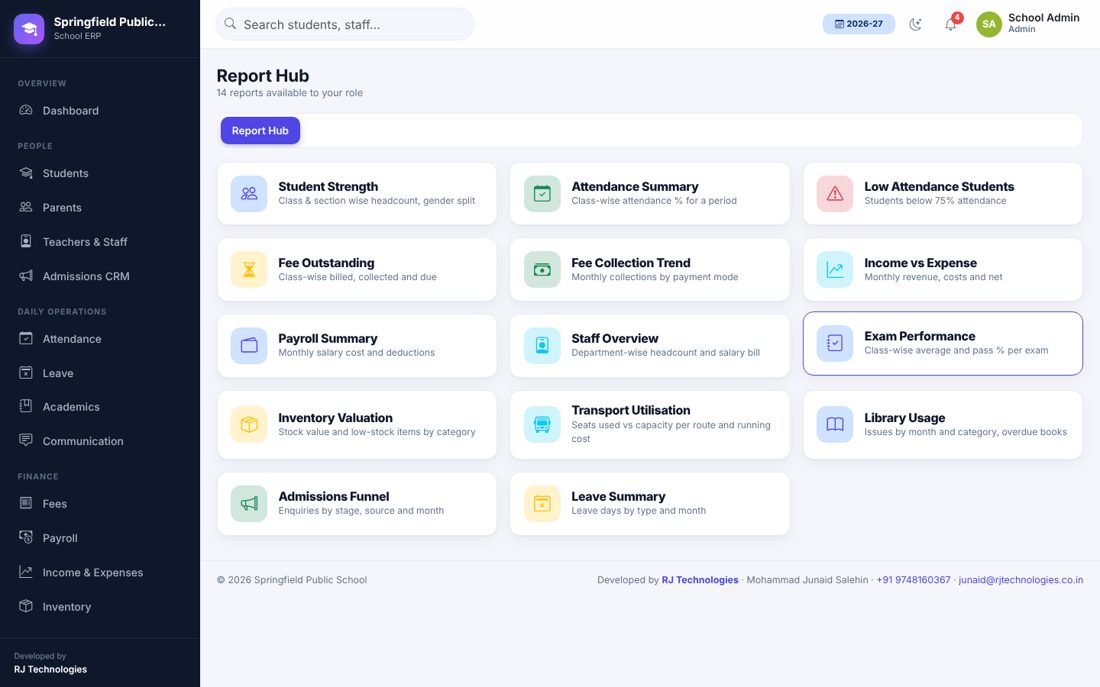Click the Fee Outstanding hourglass icon

(249, 269)
